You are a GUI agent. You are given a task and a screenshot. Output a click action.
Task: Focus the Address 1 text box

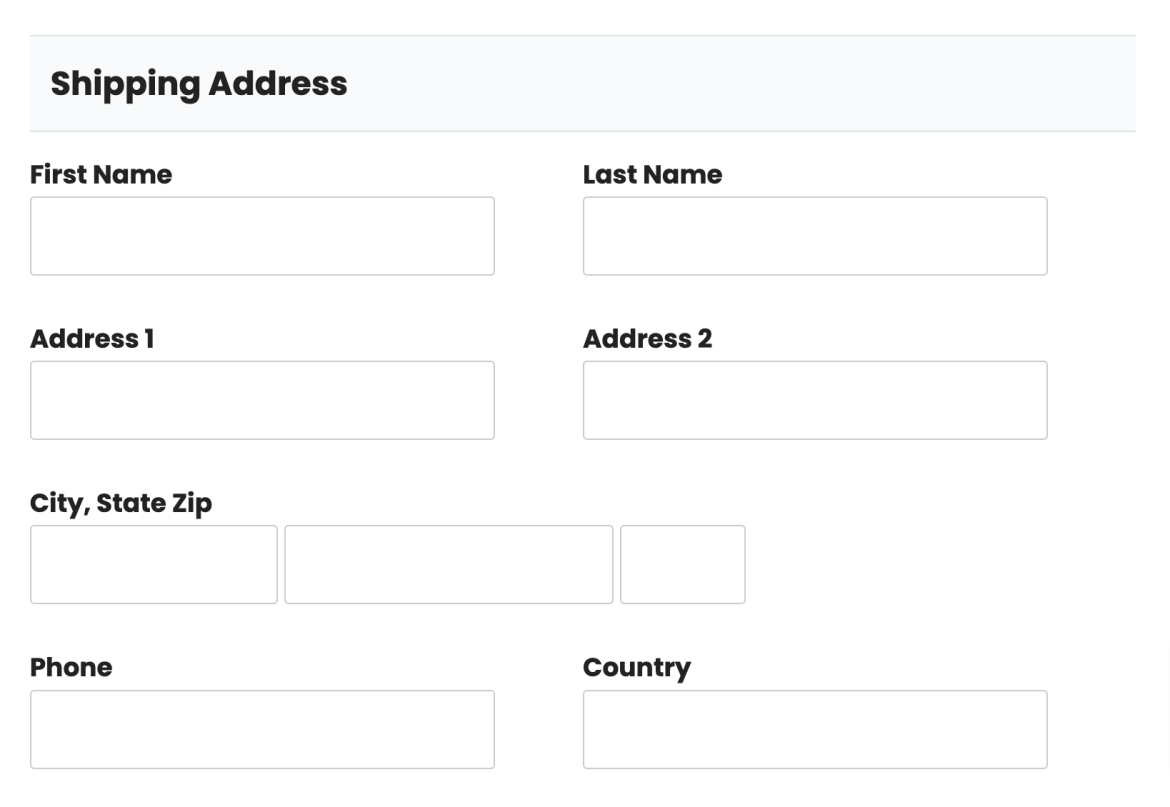pos(261,399)
